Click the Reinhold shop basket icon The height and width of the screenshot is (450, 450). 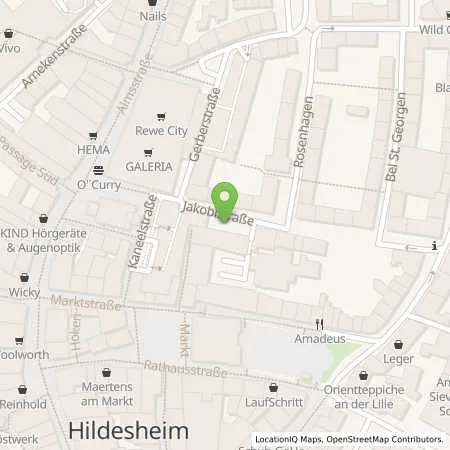[22, 389]
